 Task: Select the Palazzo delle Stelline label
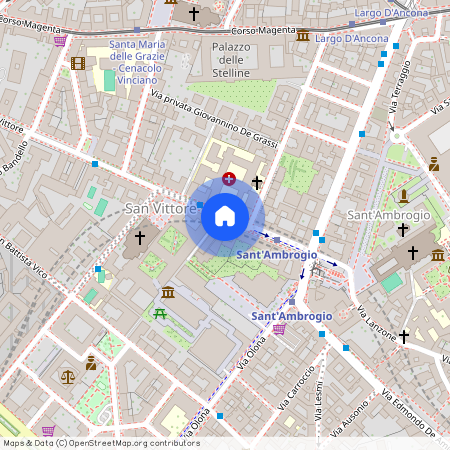pos(231,60)
